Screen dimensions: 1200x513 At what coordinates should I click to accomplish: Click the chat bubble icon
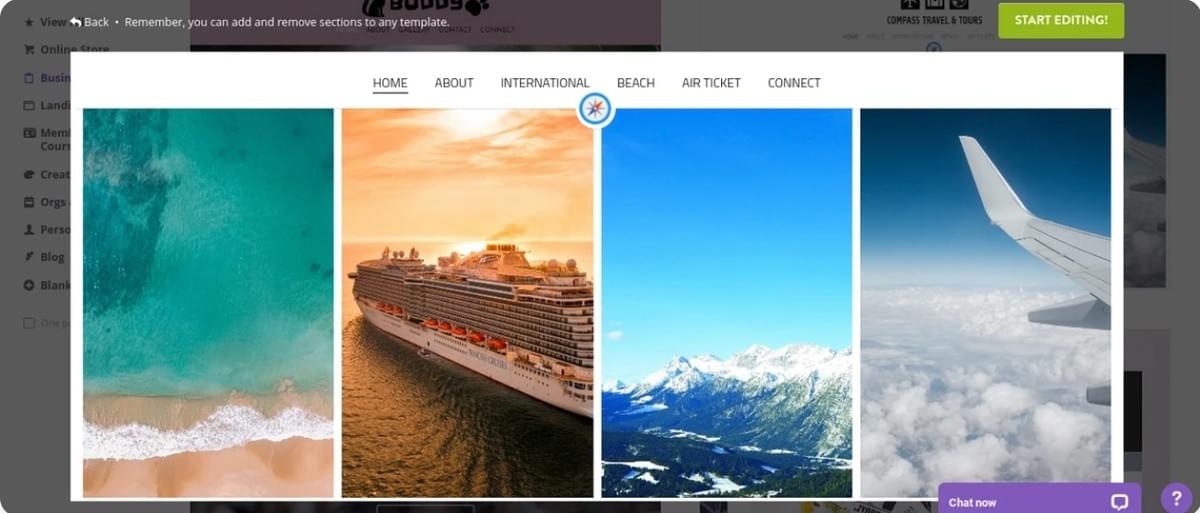coord(1119,502)
